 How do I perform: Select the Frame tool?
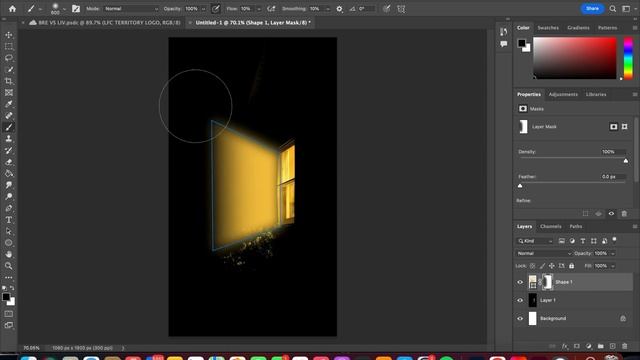pyautogui.click(x=9, y=93)
